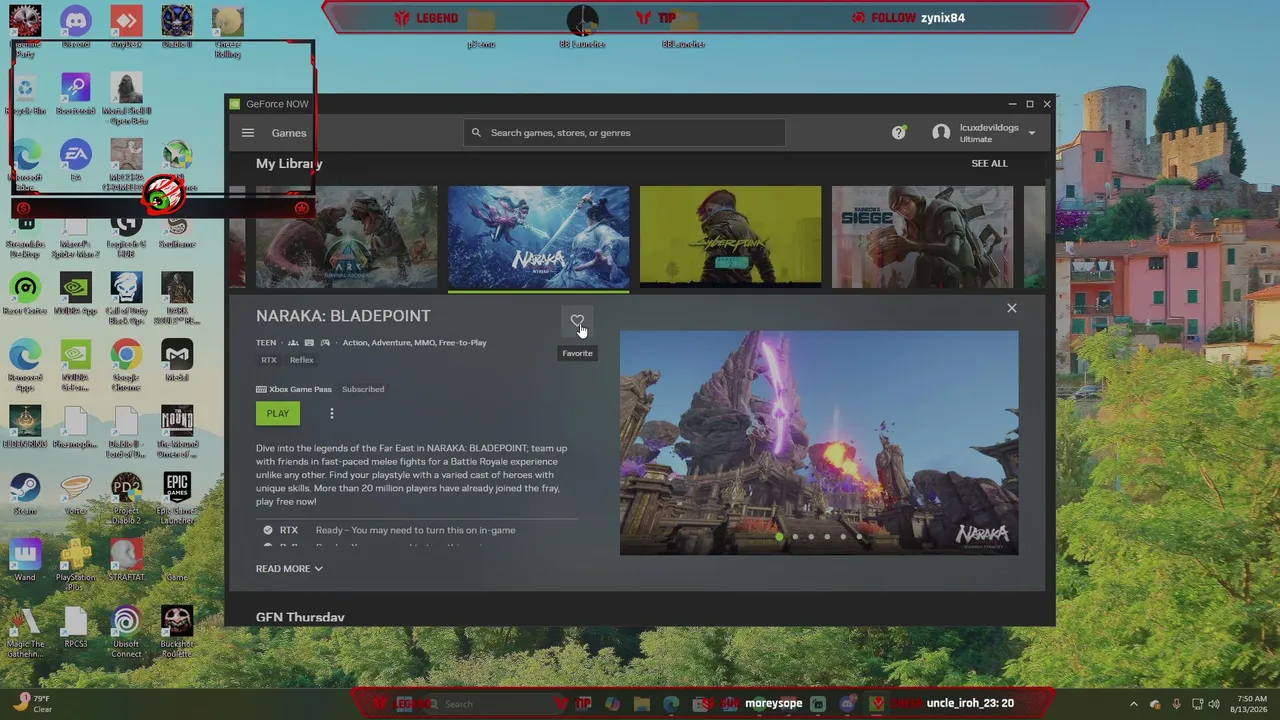Click the Xbox Game Pass store label
This screenshot has width=1280, height=720.
click(x=294, y=389)
